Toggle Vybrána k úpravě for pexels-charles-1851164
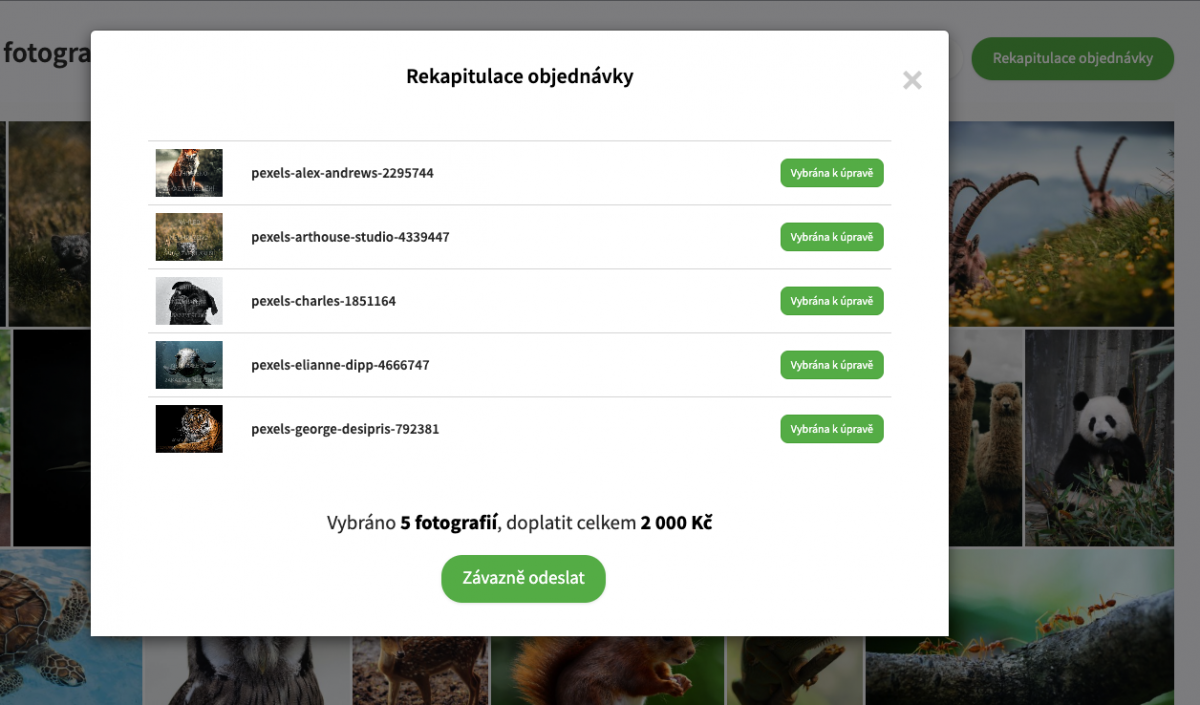 click(832, 301)
